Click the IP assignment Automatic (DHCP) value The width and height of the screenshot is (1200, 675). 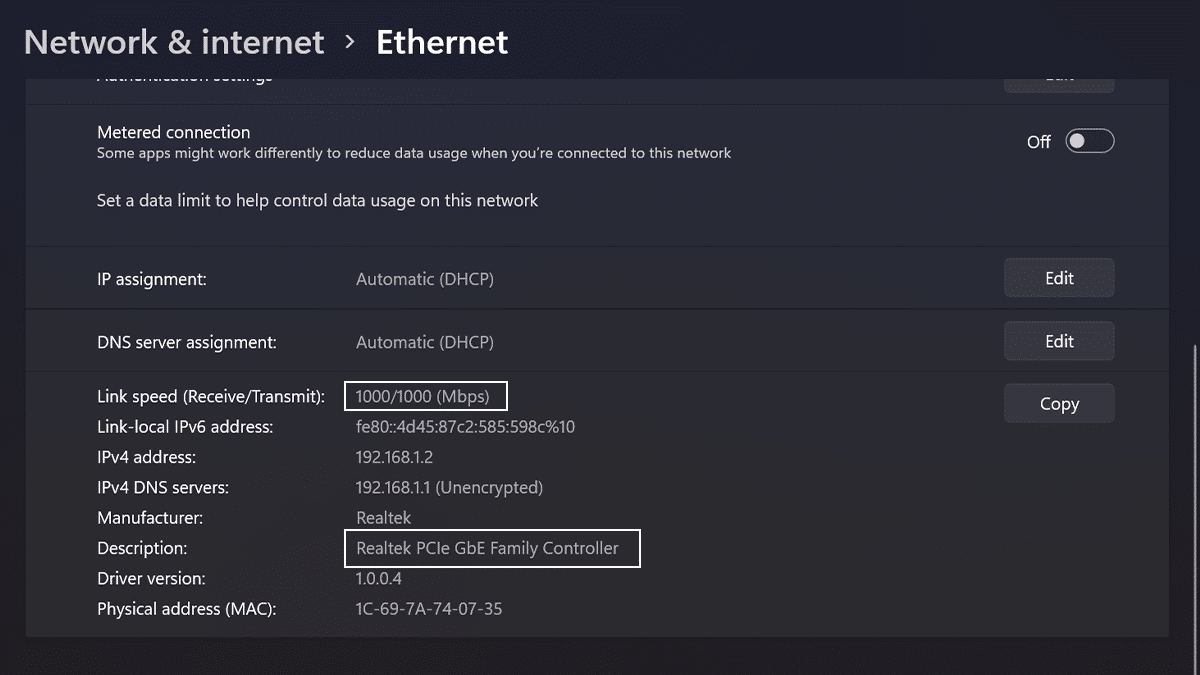tap(425, 279)
